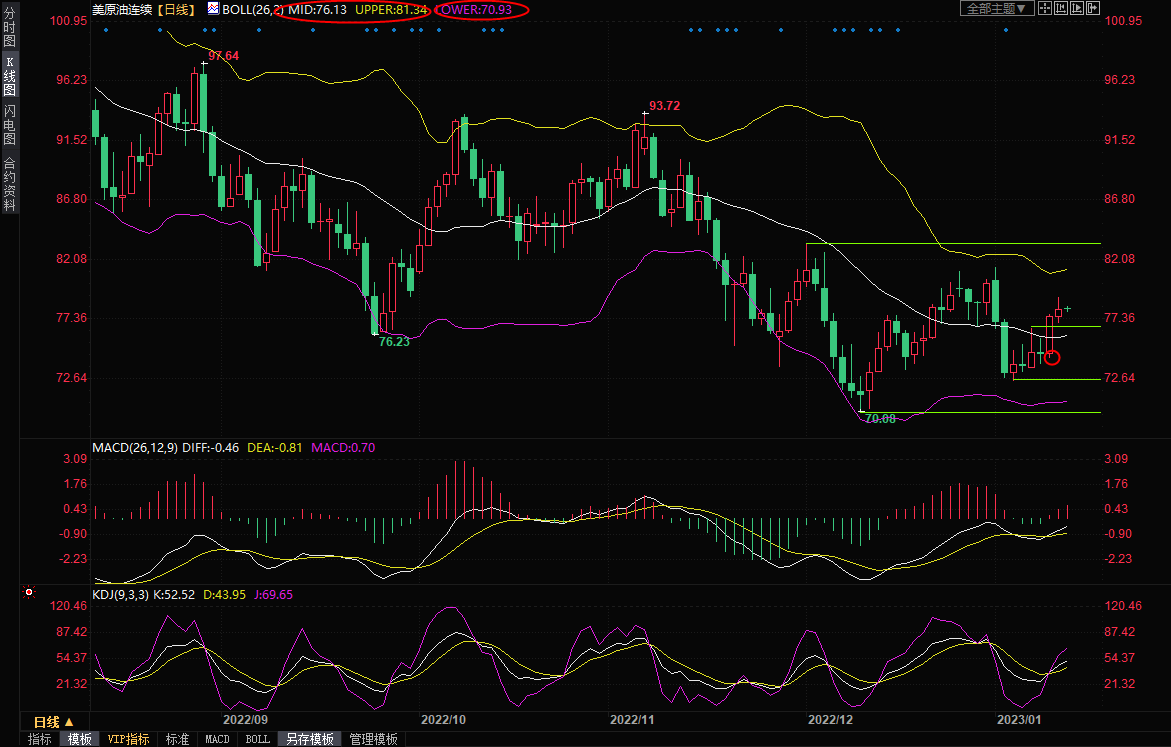Open the 全部主题 dropdown
Image resolution: width=1171 pixels, height=747 pixels.
(x=997, y=9)
